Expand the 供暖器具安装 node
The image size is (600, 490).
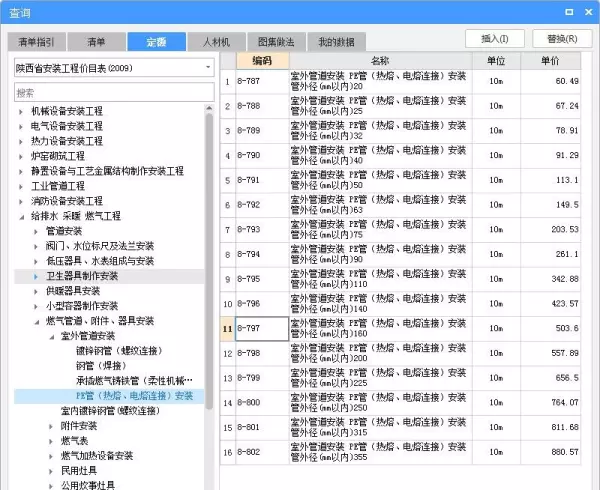[x=36, y=291]
